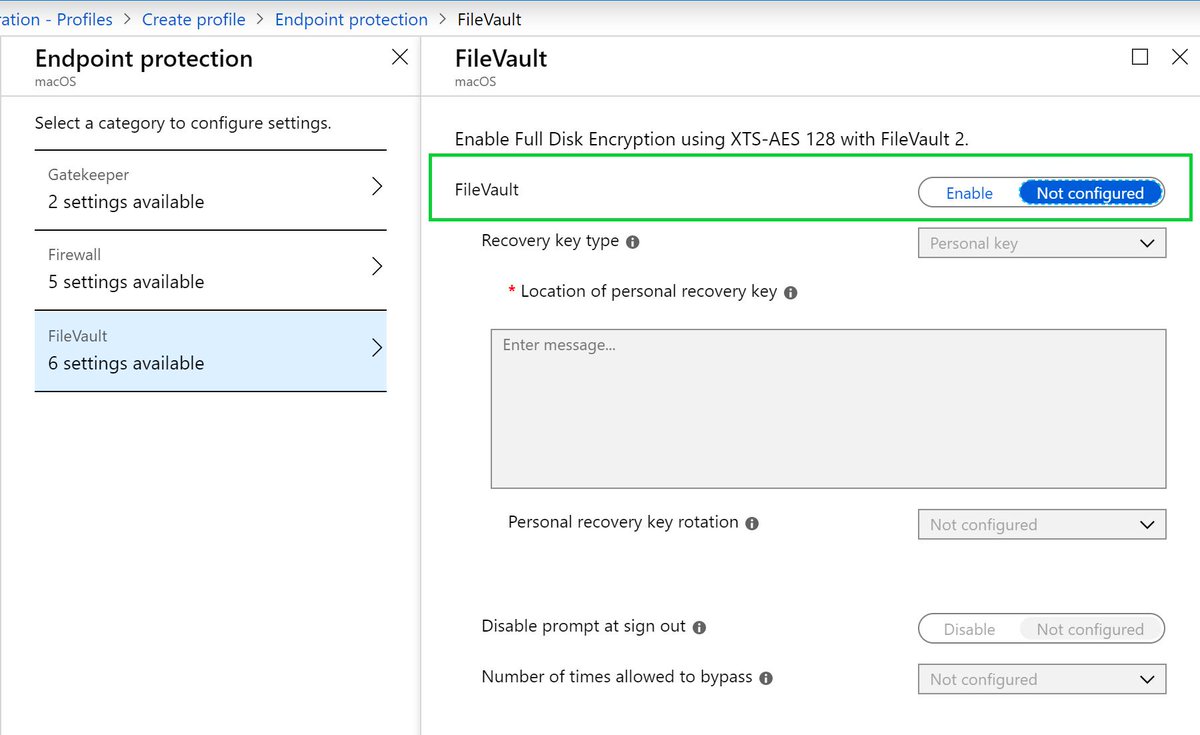1200x735 pixels.
Task: Close the Endpoint protection panel
Action: click(399, 57)
